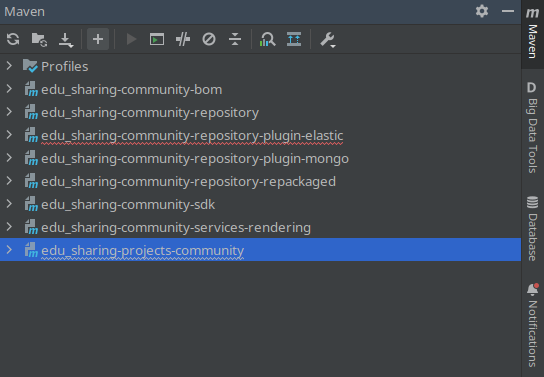Expand edu_sharing-community-sdk node

click(9, 204)
